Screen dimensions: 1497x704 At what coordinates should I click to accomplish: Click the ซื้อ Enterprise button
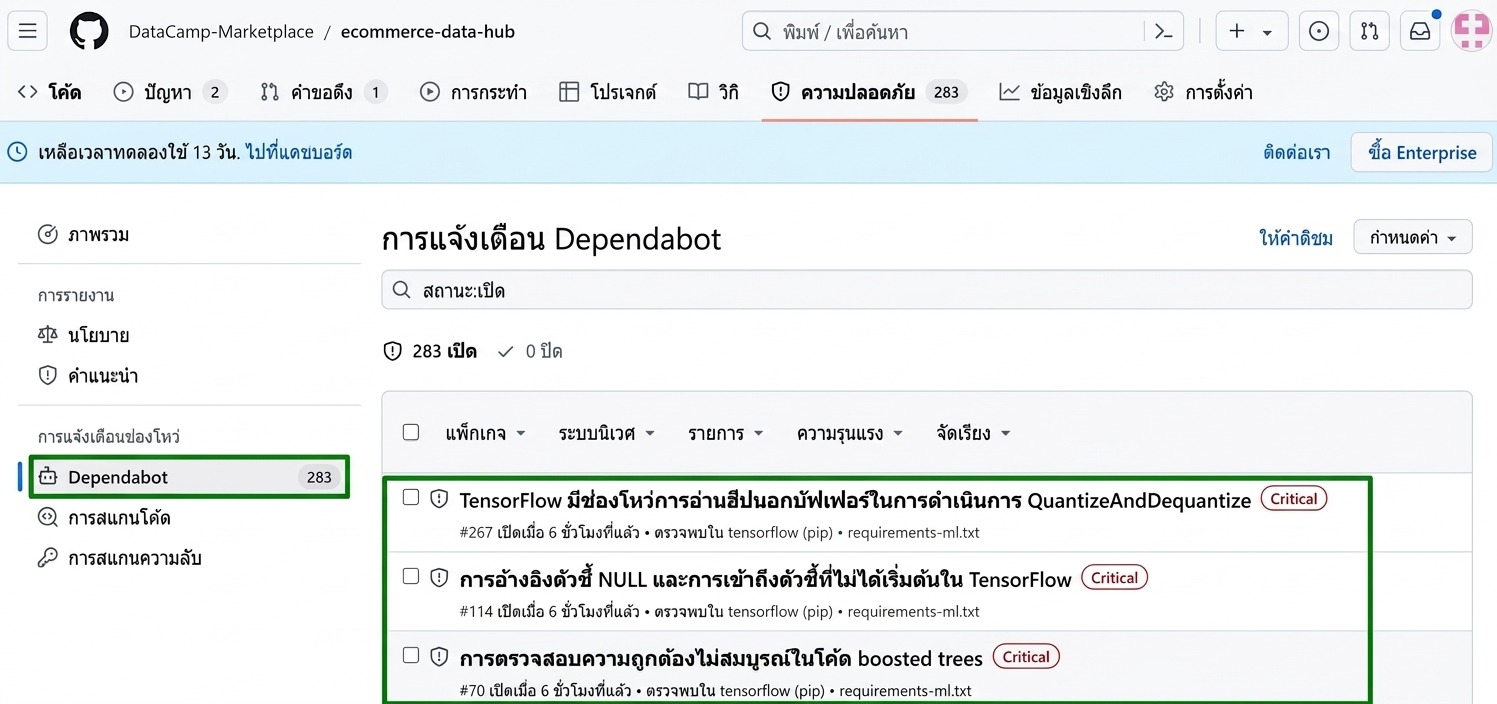[1422, 153]
